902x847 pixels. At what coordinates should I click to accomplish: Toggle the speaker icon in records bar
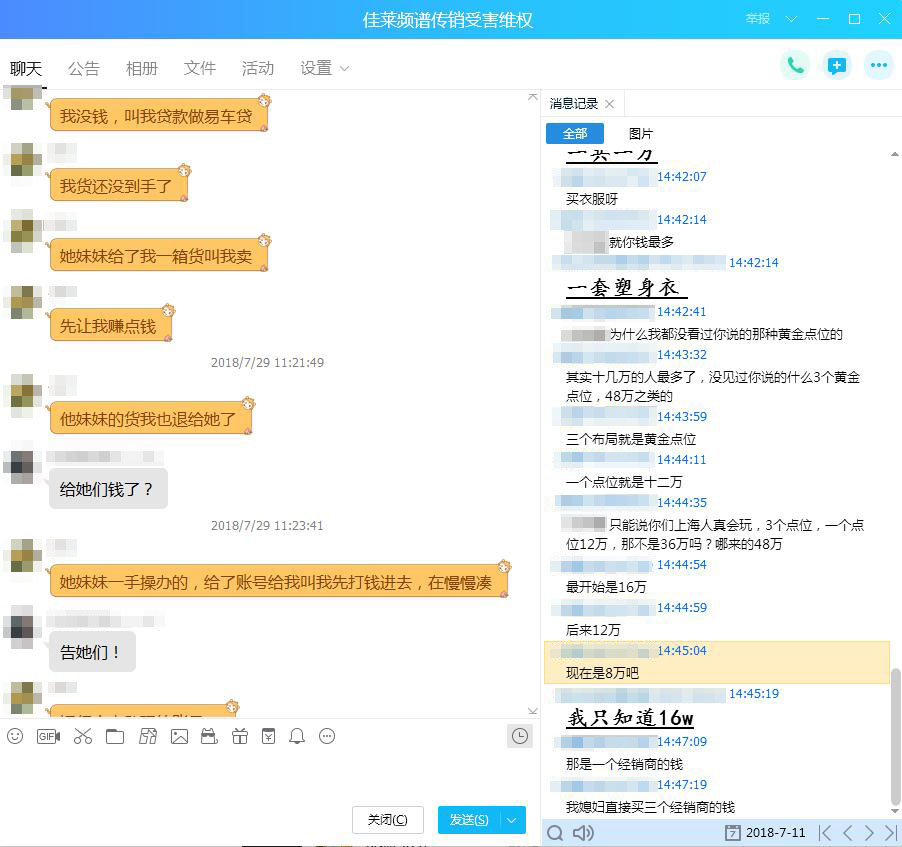(x=583, y=833)
